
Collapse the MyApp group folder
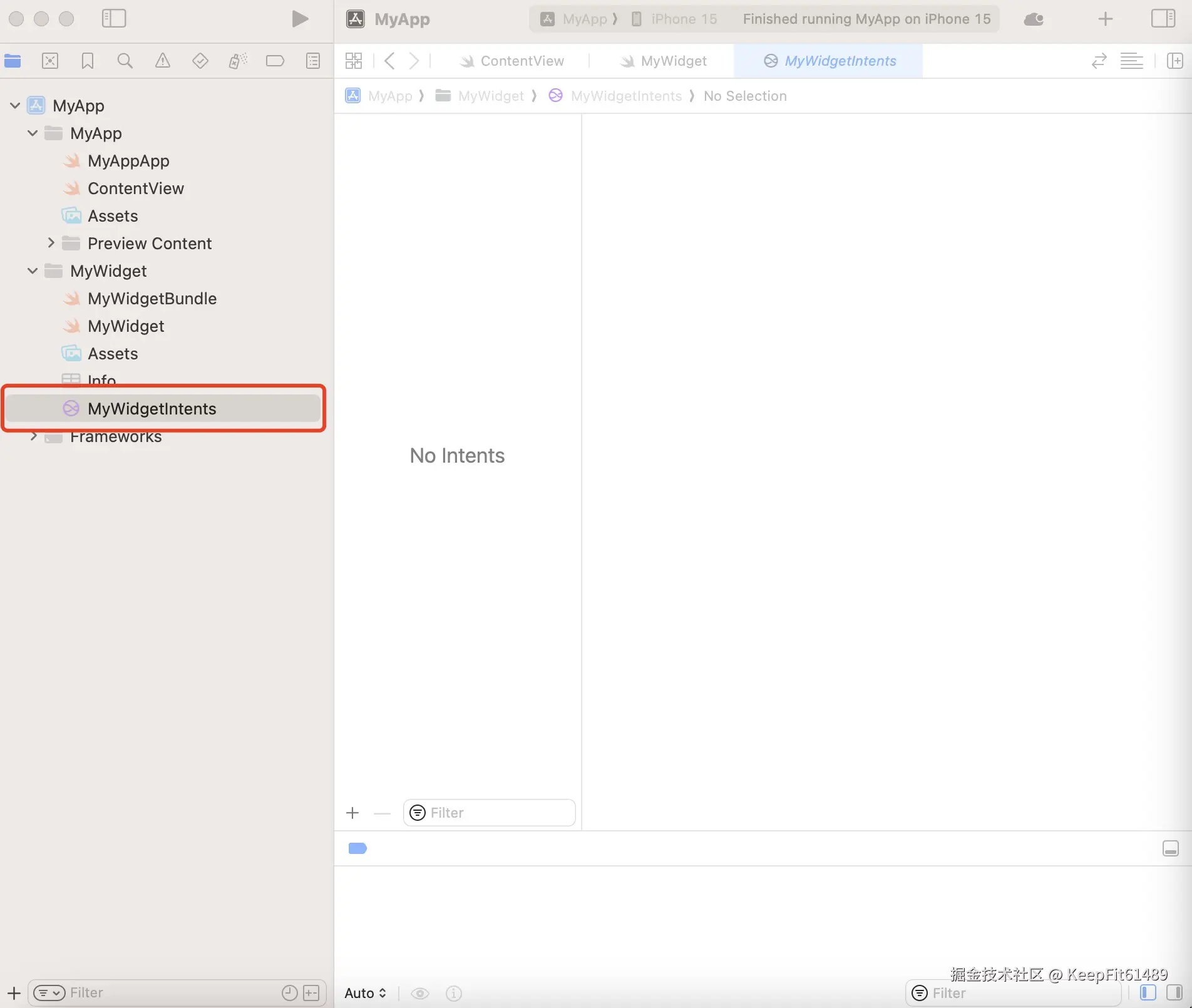pos(33,133)
